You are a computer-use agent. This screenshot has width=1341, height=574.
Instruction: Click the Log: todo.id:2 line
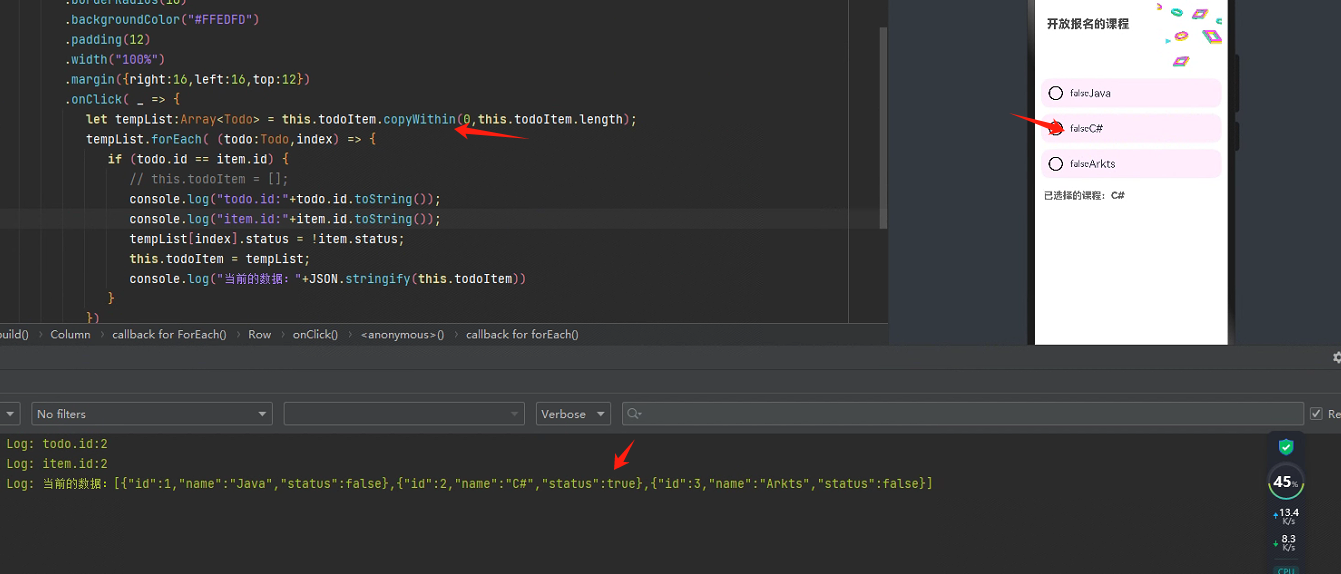pyautogui.click(x=57, y=444)
